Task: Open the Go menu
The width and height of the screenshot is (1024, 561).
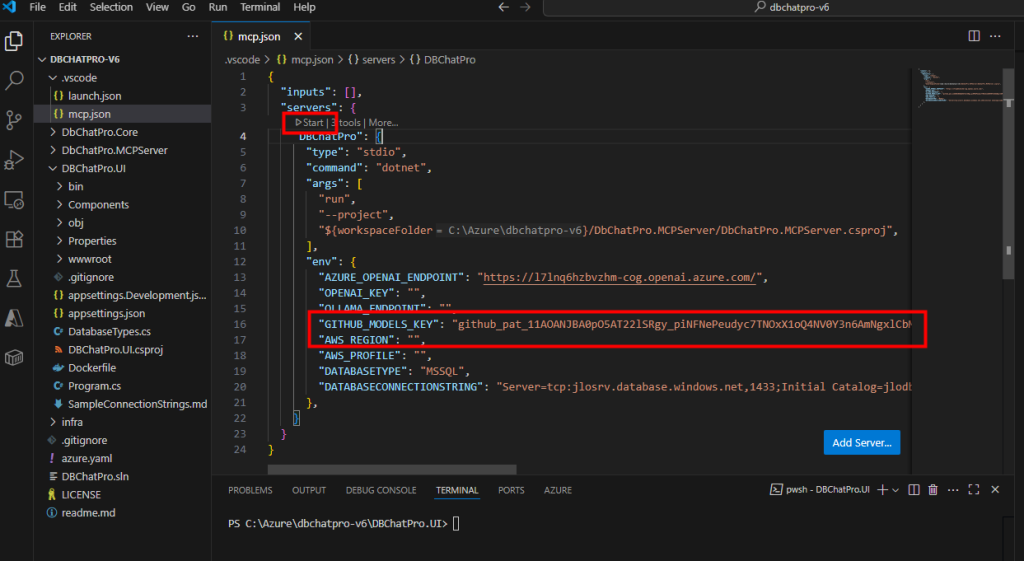Action: click(x=189, y=7)
